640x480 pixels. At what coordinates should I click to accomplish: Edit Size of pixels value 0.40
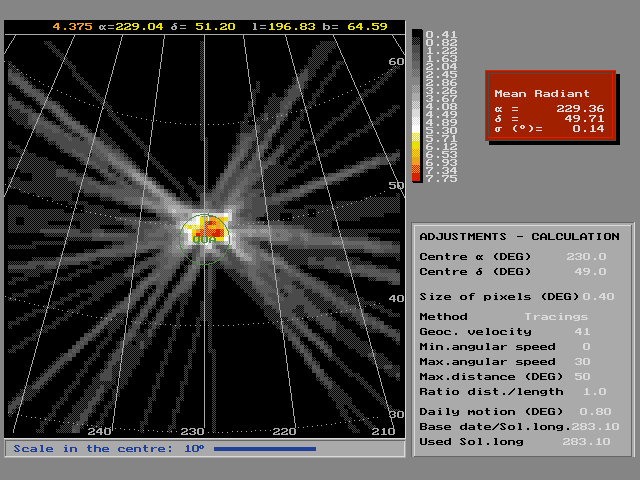tap(598, 297)
